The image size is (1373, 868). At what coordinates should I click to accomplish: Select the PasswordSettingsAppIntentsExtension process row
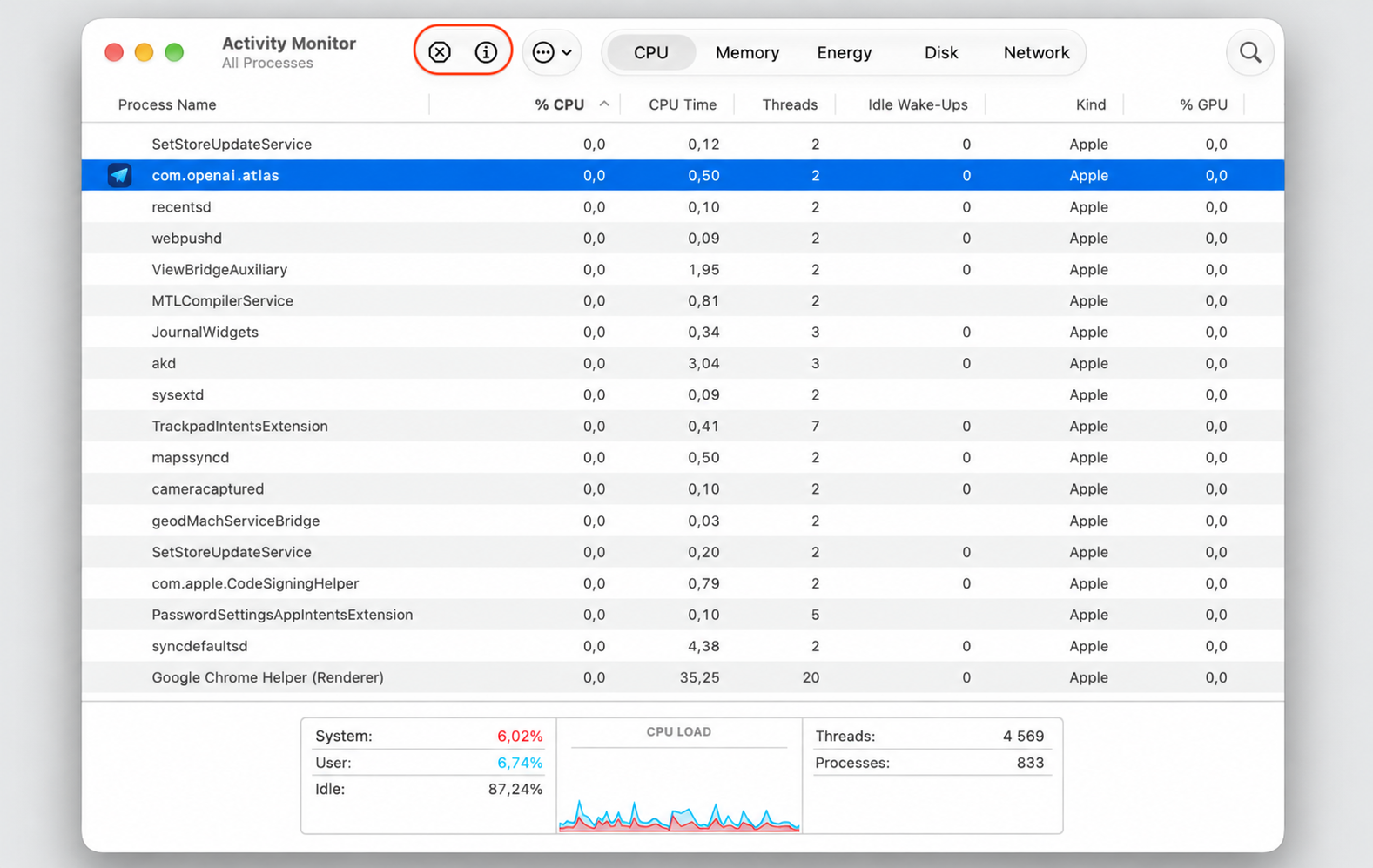683,615
